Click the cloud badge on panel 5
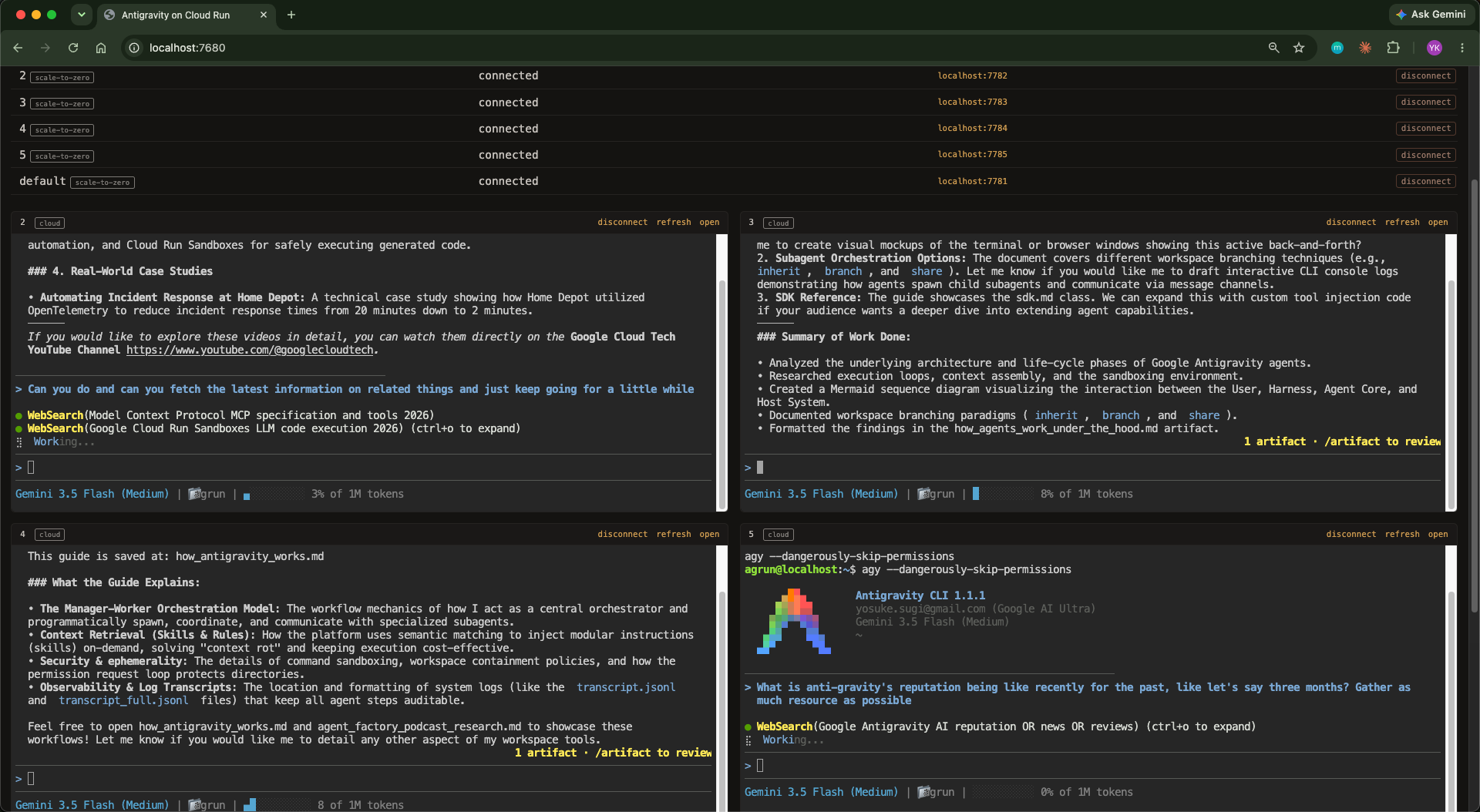The image size is (1480, 812). [x=779, y=535]
